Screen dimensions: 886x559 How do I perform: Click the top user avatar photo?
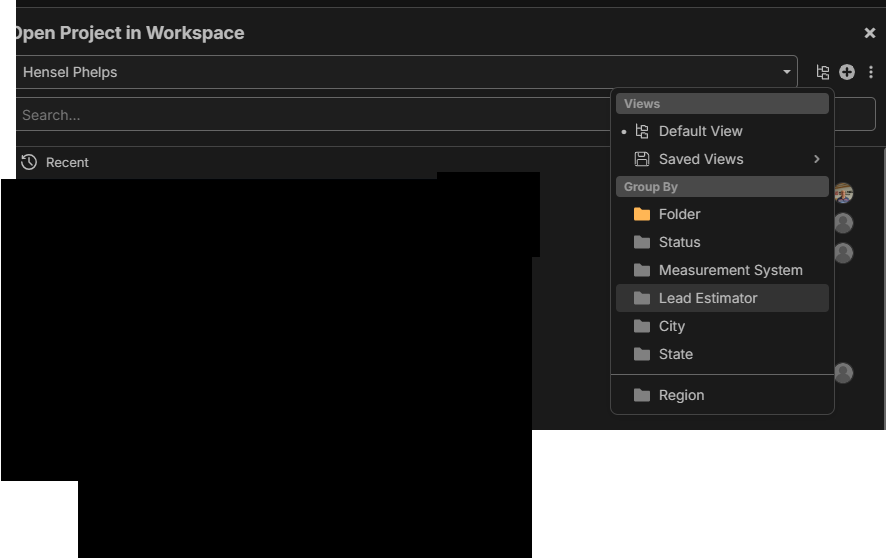tap(843, 193)
